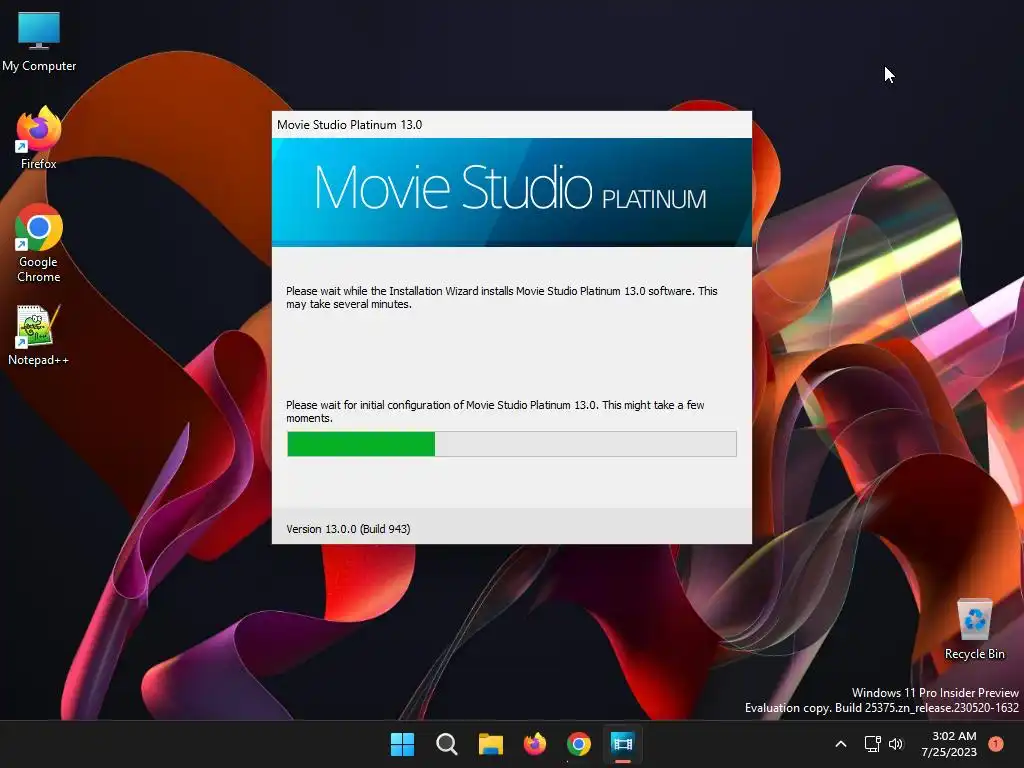Select the Firefox desktop shortcut
The width and height of the screenshot is (1024, 768).
pos(39,138)
